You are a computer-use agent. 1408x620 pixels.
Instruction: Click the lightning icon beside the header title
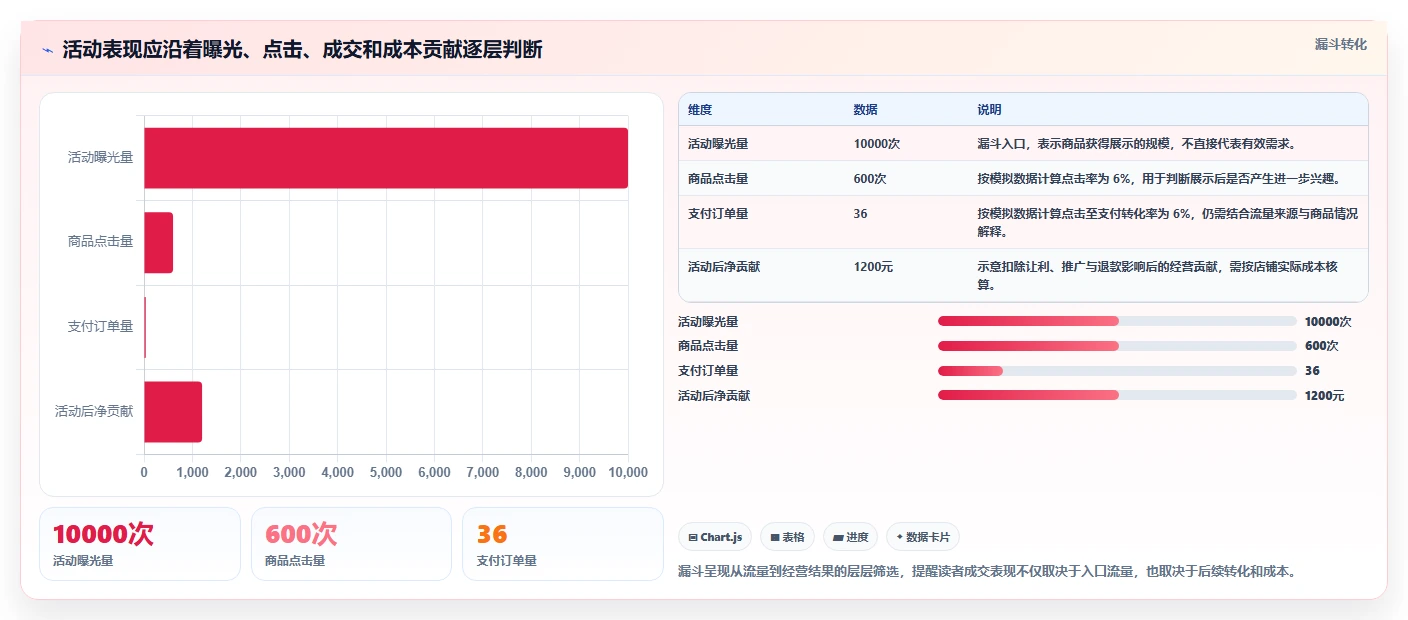(x=47, y=50)
